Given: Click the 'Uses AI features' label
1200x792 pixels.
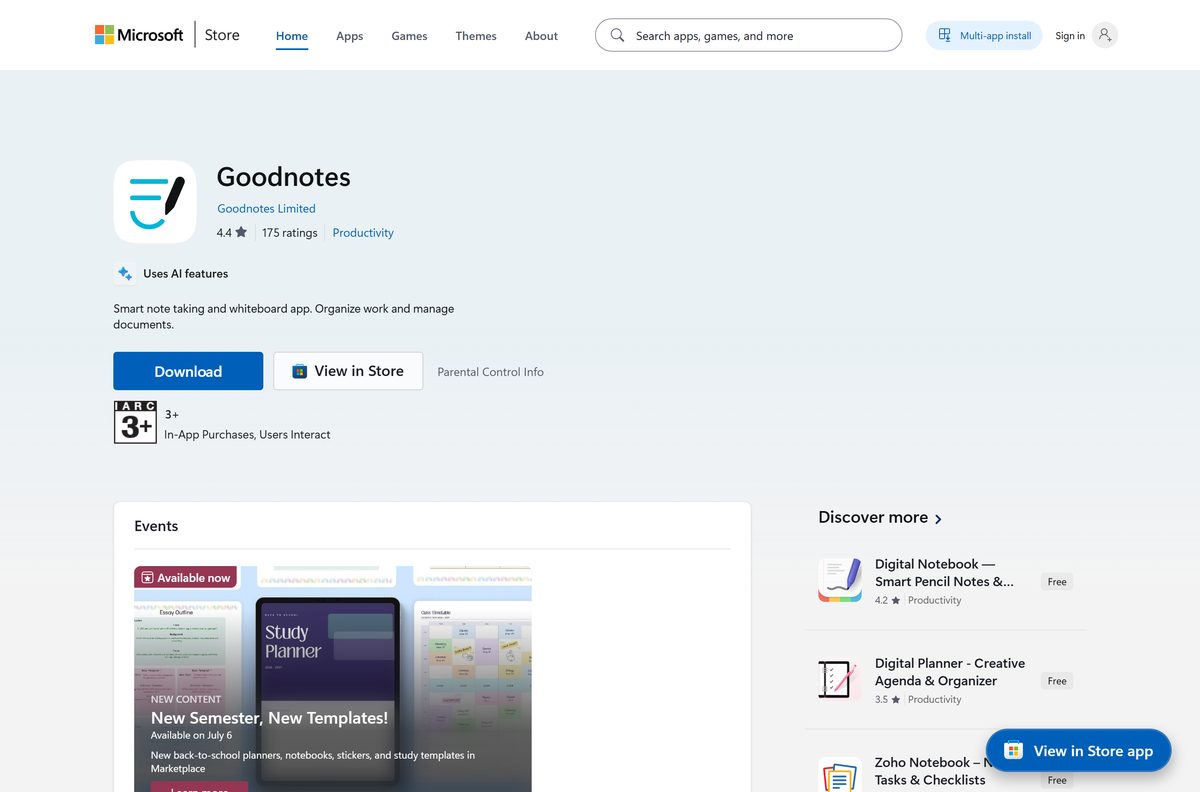Looking at the screenshot, I should pos(185,273).
